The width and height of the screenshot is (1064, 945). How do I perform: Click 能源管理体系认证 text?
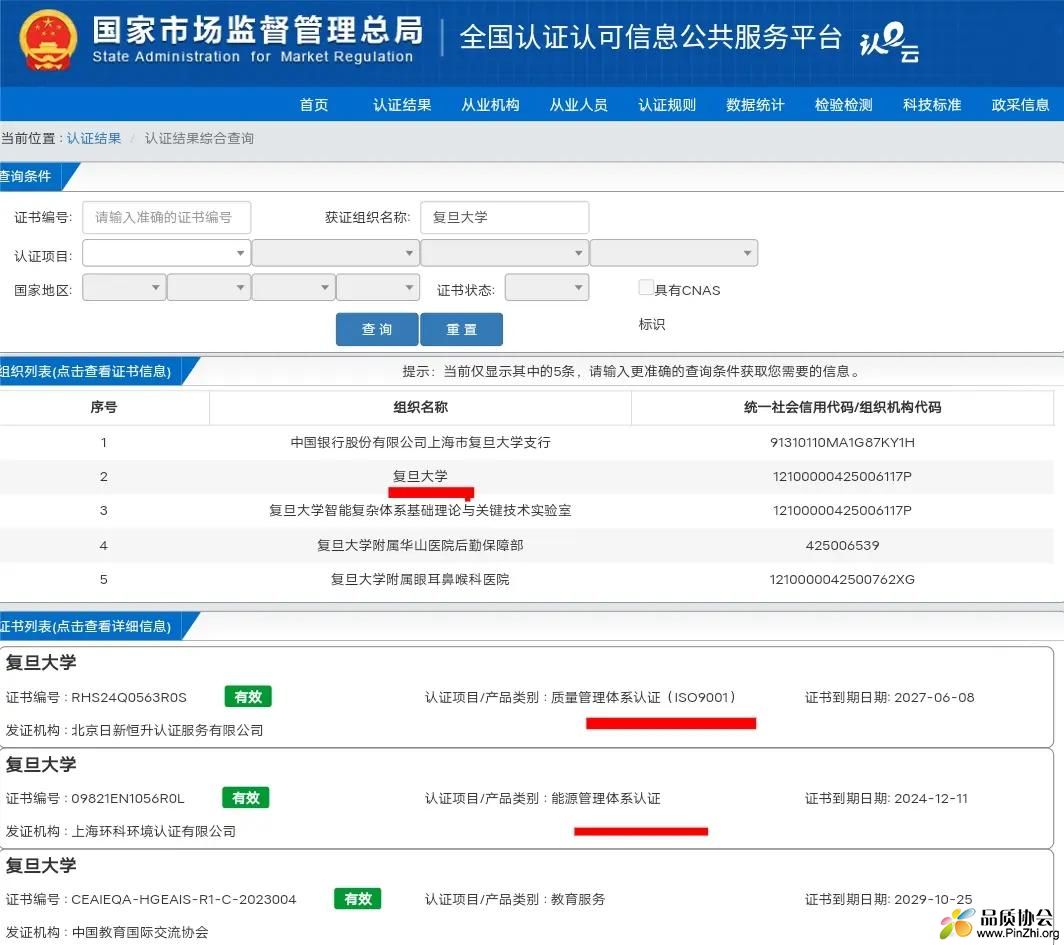pos(605,798)
